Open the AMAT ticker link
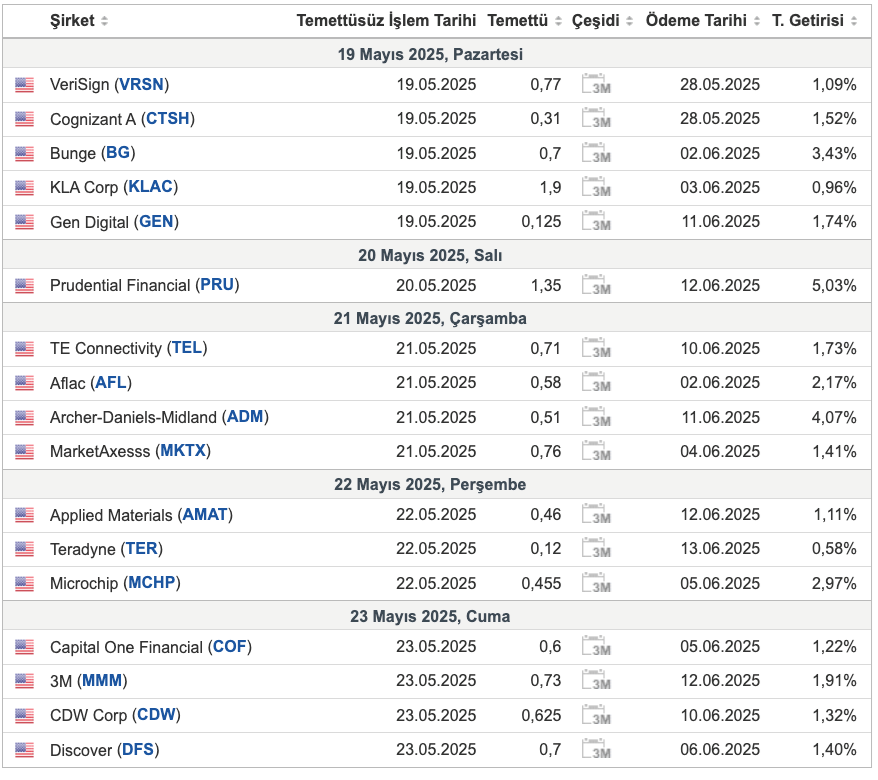This screenshot has height=780, width=878. click(205, 515)
